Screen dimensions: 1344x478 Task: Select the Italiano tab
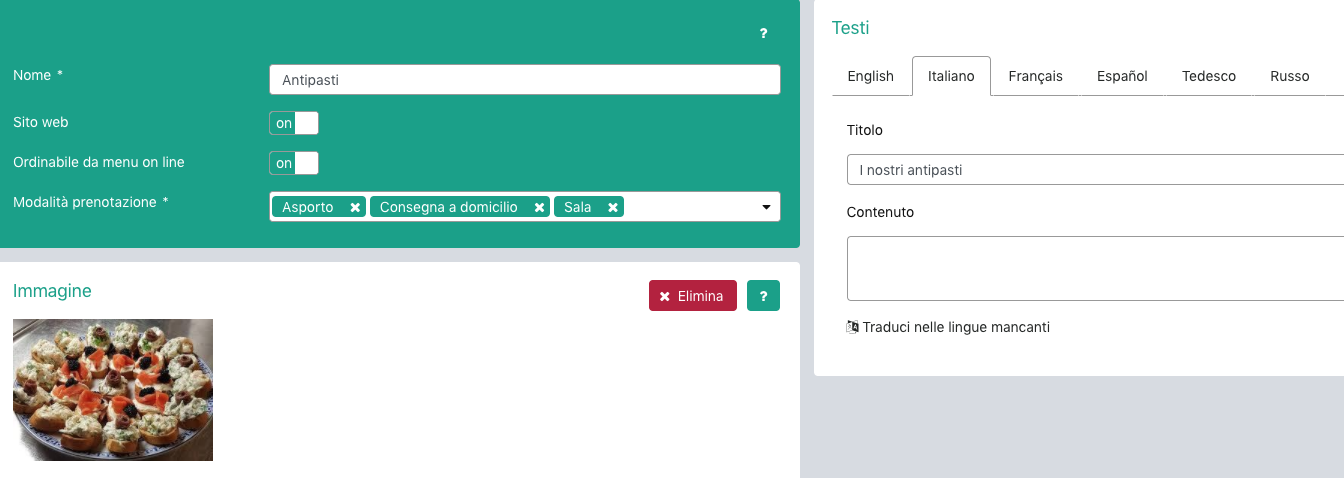point(951,76)
